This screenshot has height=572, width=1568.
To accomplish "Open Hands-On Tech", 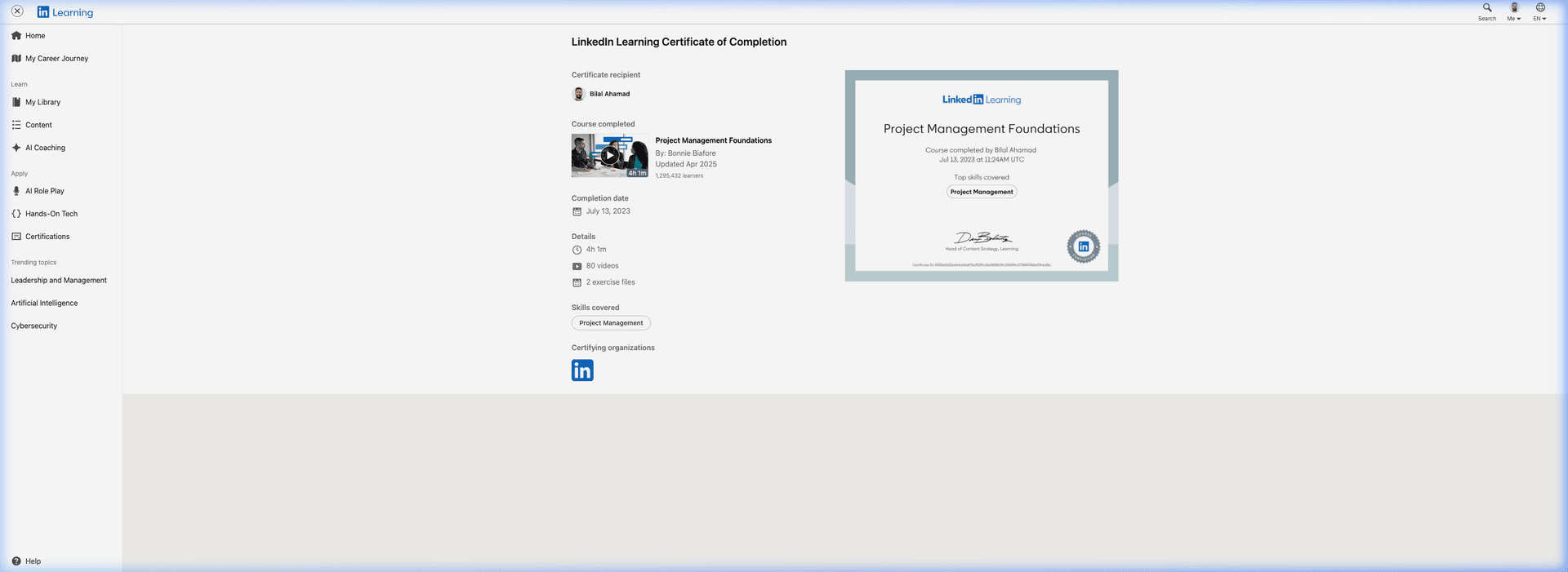I will (51, 215).
